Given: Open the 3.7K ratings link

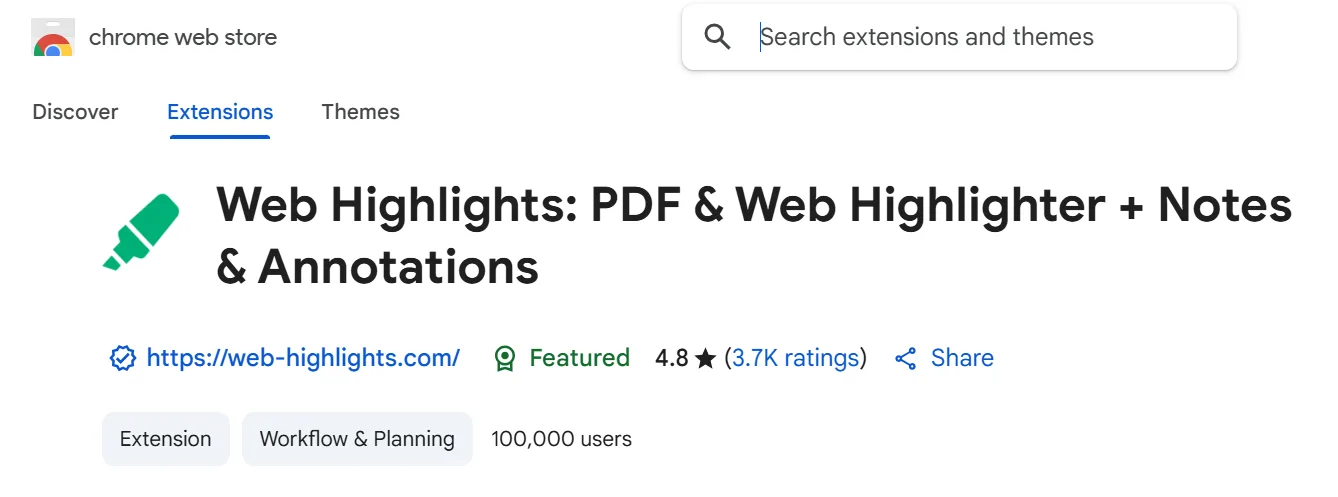Looking at the screenshot, I should (x=796, y=358).
